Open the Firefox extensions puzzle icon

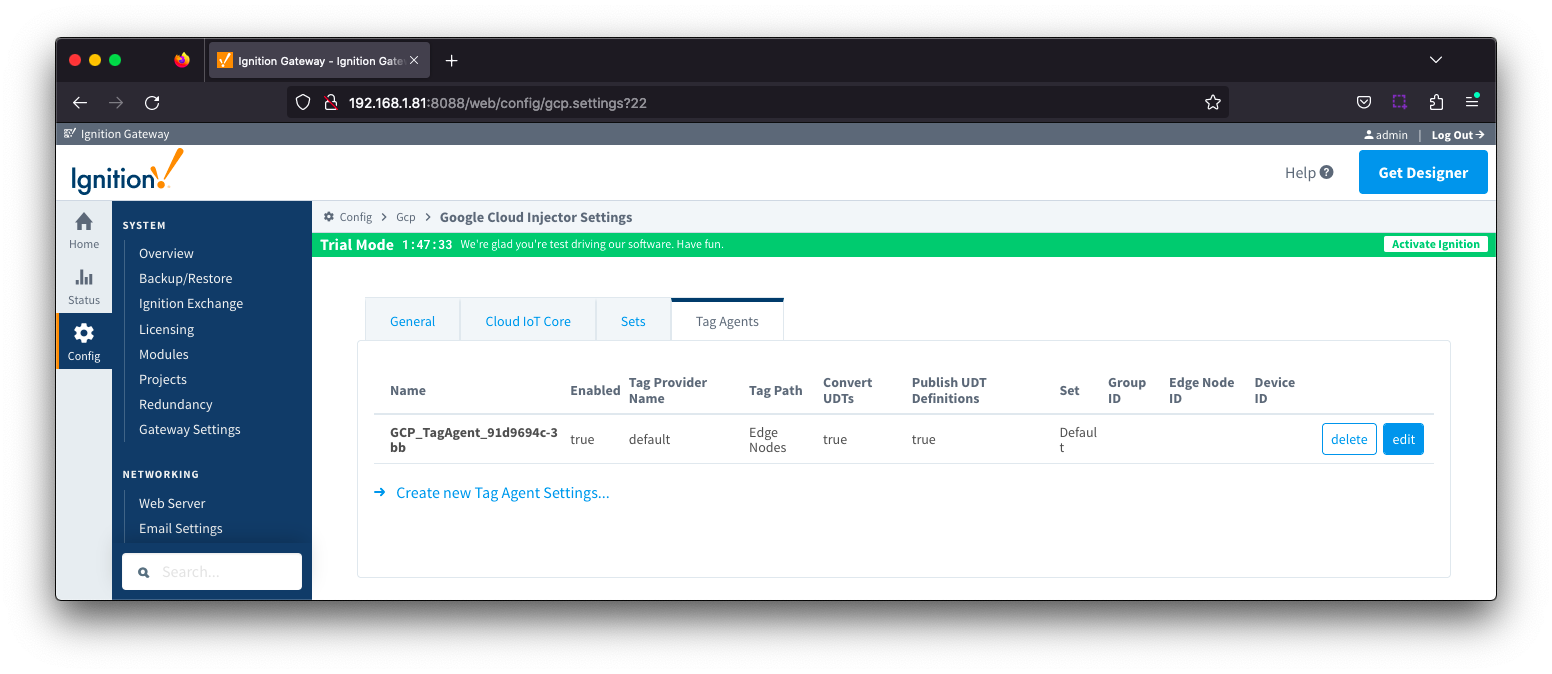click(1436, 102)
